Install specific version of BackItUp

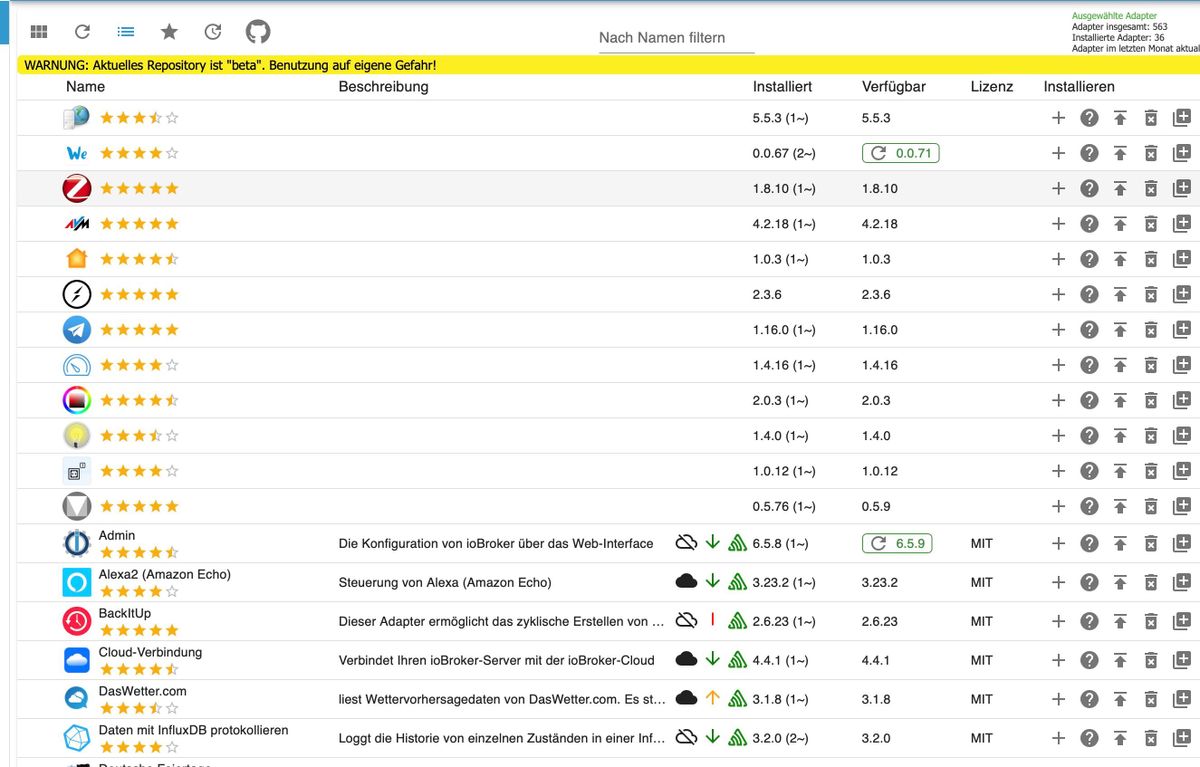tap(1181, 621)
